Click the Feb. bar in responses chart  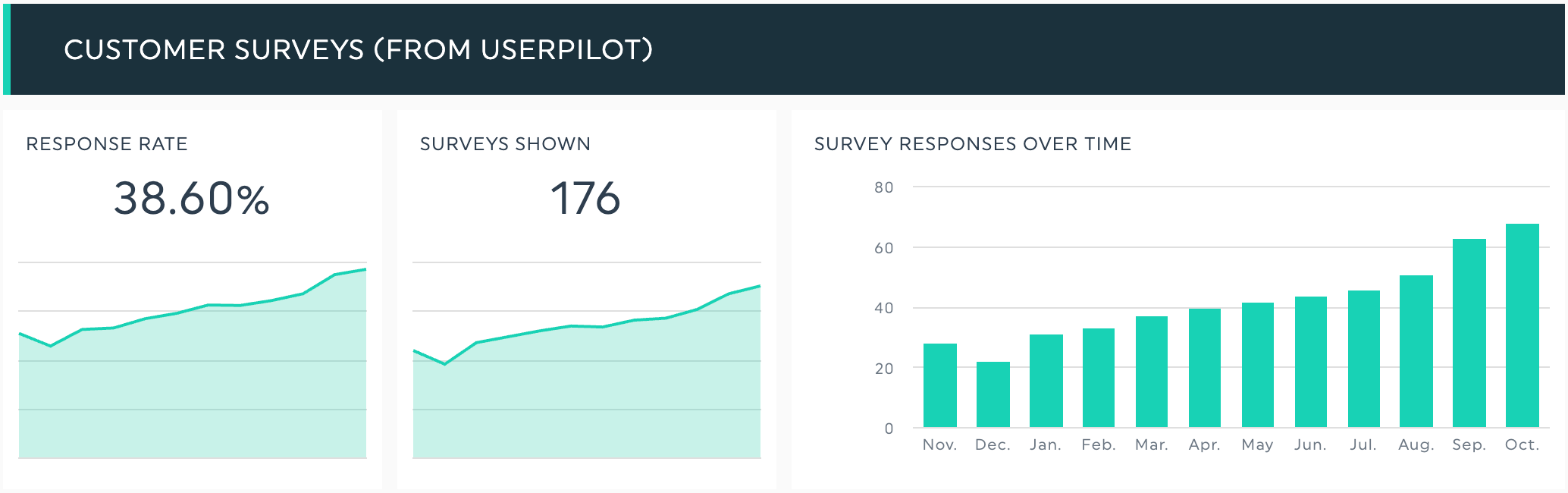pos(1099,378)
